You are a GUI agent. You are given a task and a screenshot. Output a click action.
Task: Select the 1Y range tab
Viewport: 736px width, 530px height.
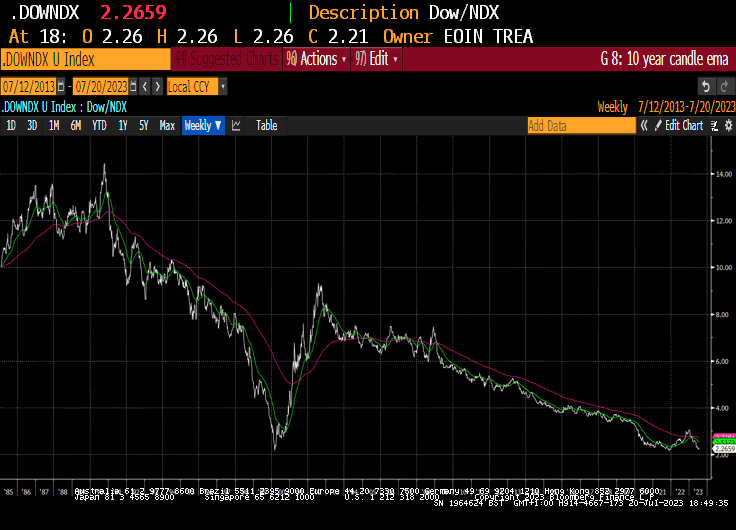[123, 125]
